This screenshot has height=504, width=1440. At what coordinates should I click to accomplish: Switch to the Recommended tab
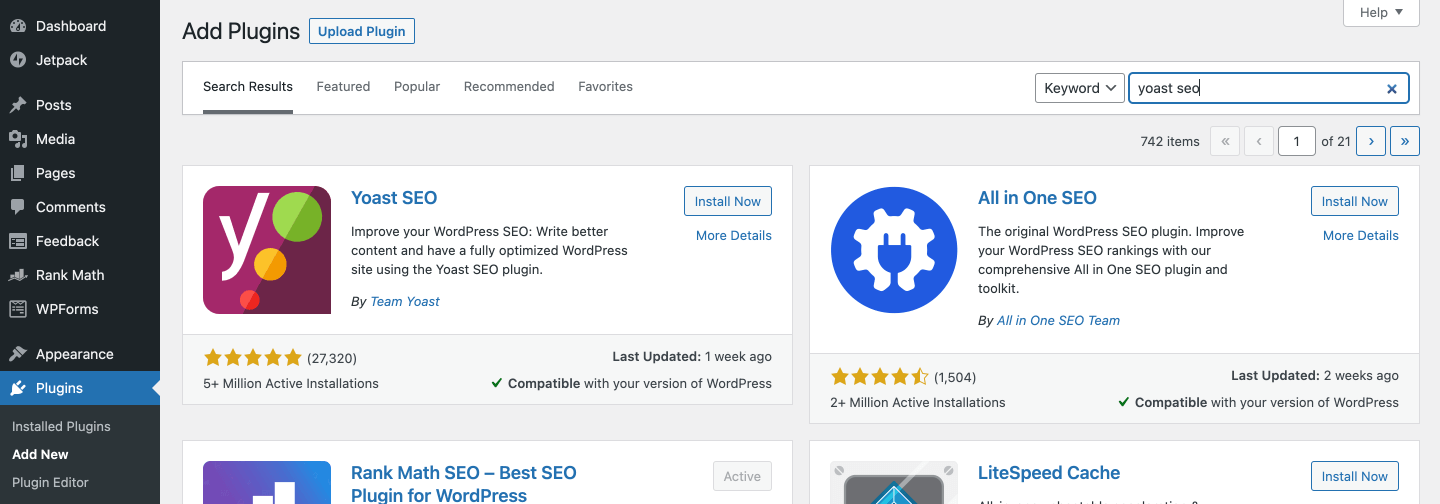(509, 87)
